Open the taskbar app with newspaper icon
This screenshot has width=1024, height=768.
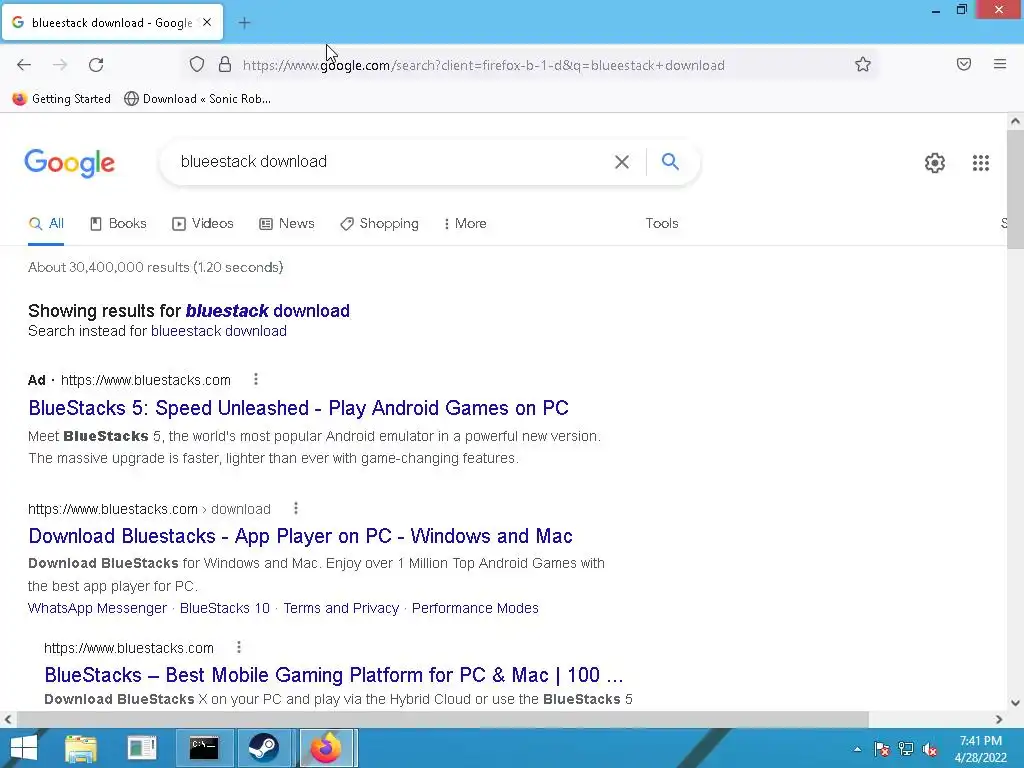(x=142, y=748)
